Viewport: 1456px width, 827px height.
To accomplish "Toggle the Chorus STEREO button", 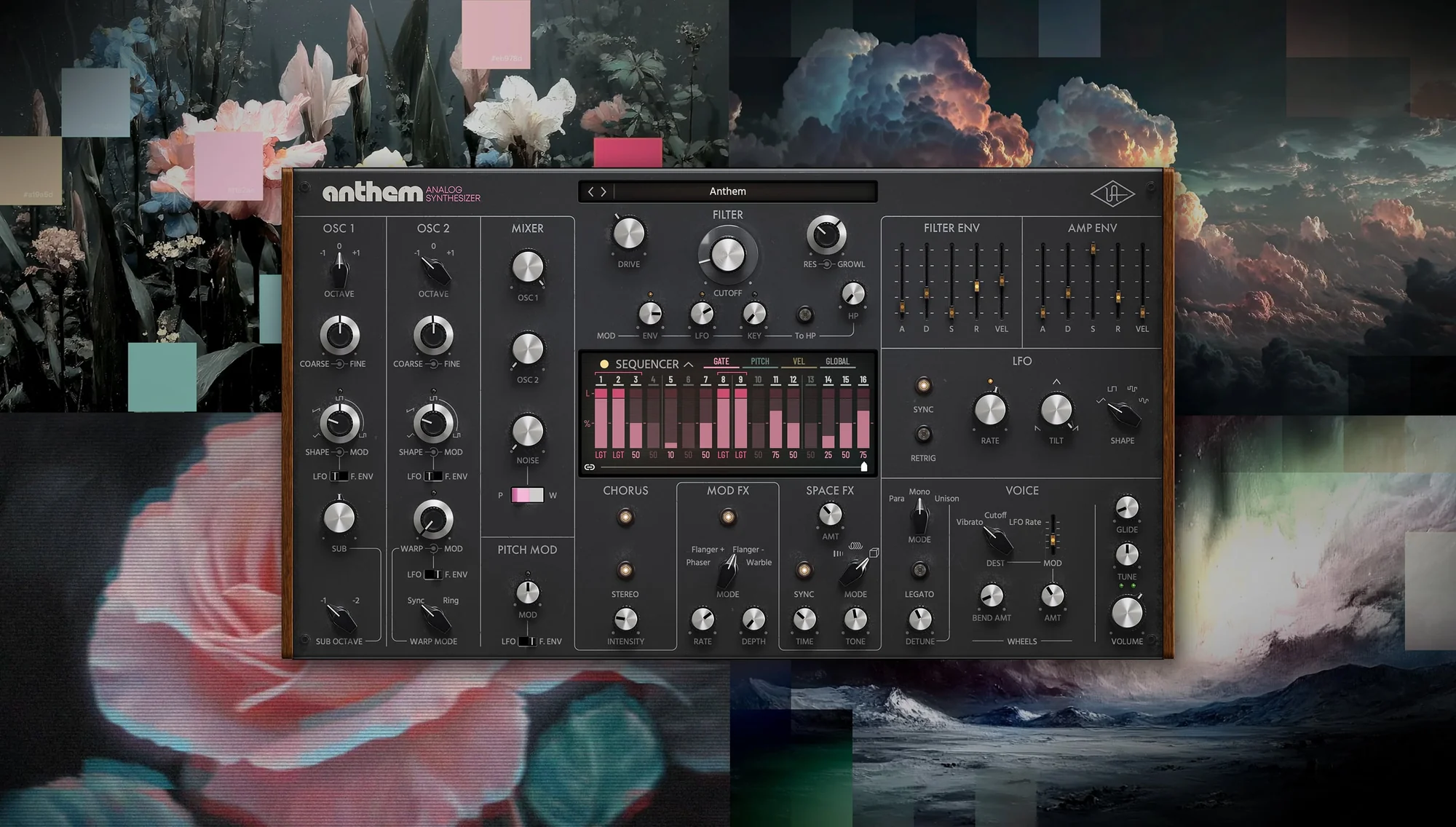I will click(625, 570).
